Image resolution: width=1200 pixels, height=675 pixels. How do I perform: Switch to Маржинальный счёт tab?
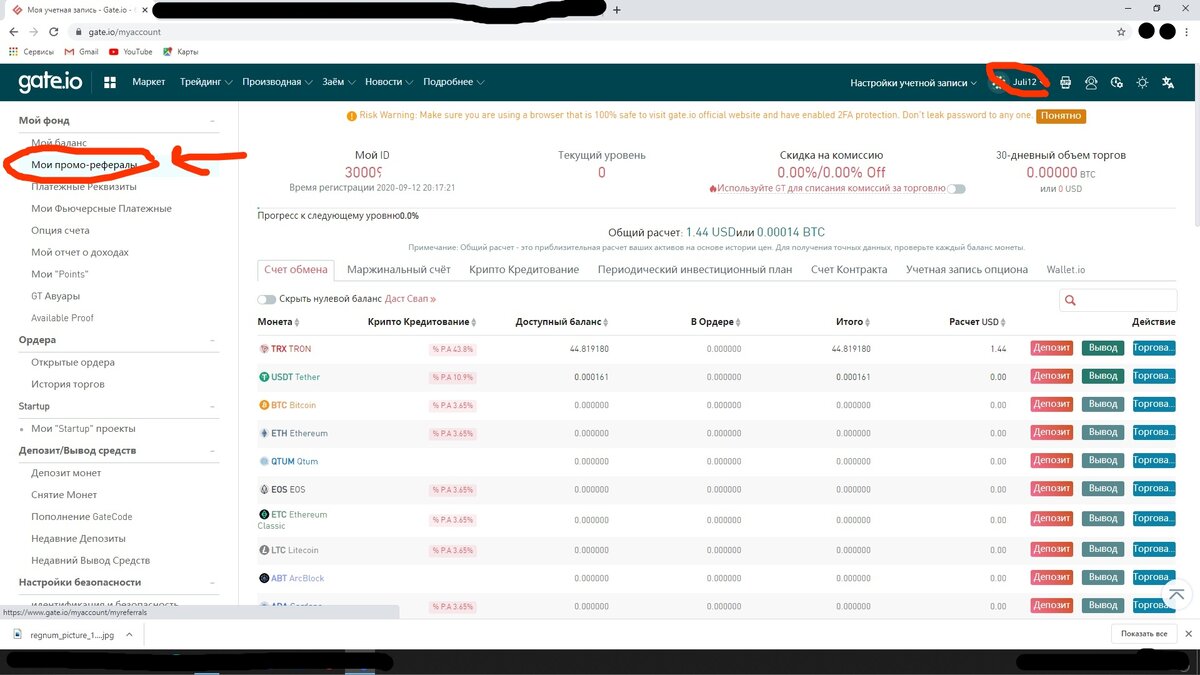pyautogui.click(x=398, y=270)
